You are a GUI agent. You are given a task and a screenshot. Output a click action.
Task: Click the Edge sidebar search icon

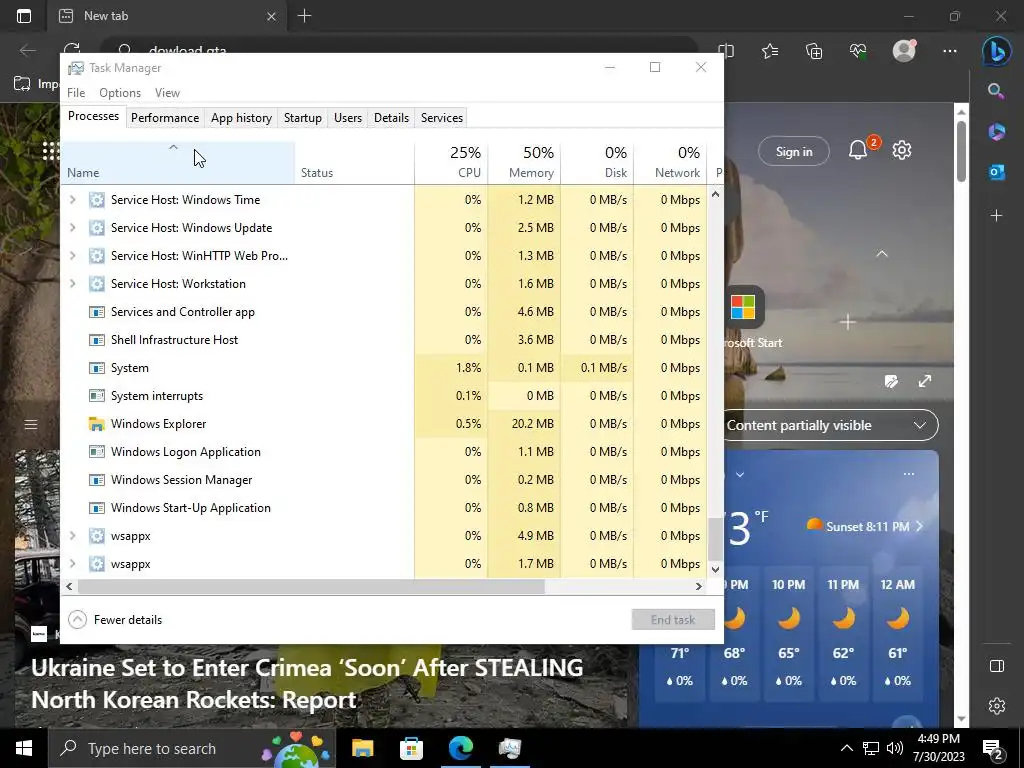point(996,91)
